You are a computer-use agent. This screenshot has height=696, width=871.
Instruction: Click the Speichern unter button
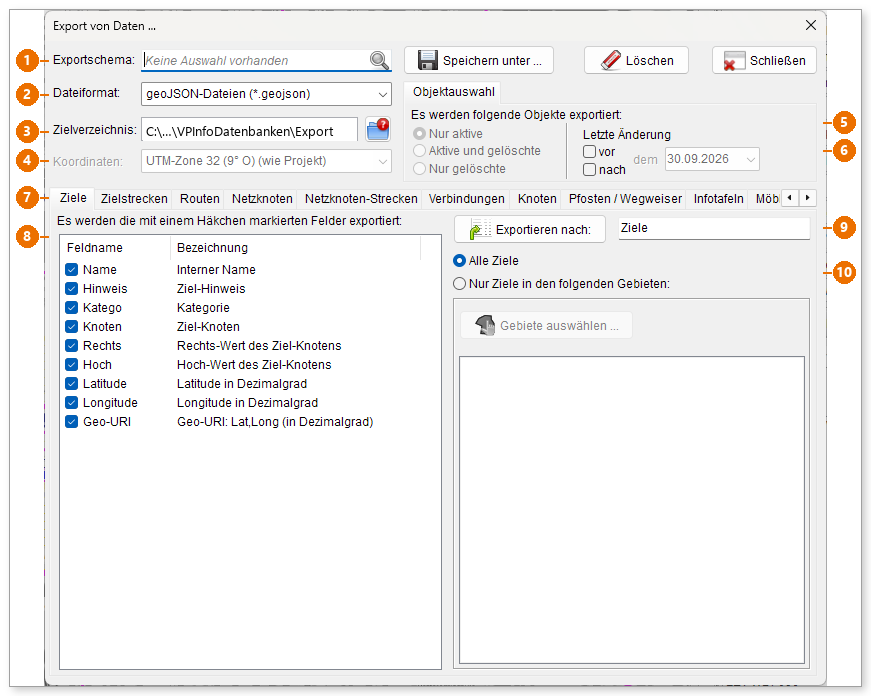pos(479,60)
